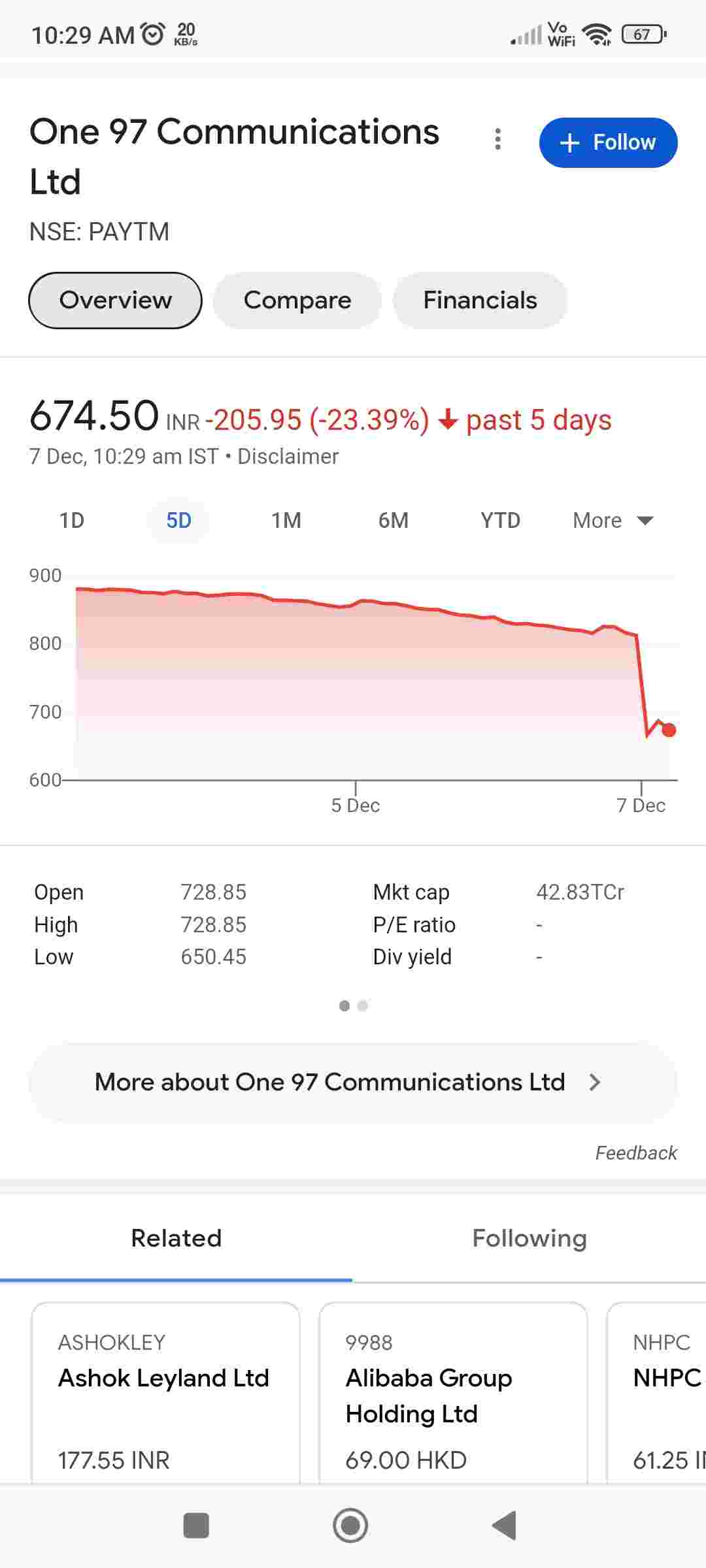706x1568 pixels.
Task: Open the Ashok Leyland Ltd stock card
Action: tap(165, 1392)
